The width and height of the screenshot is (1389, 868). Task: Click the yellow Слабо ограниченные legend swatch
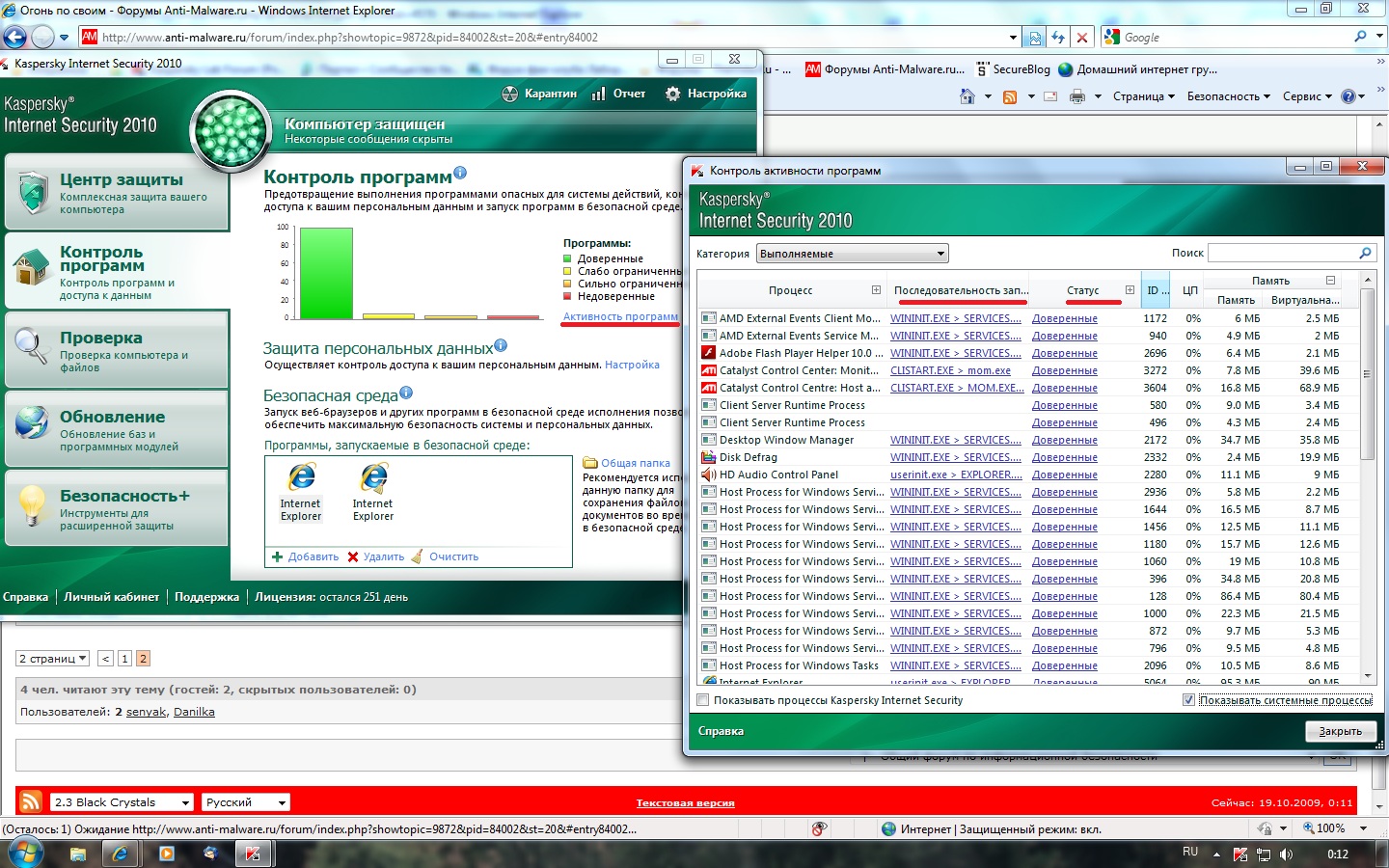(x=568, y=271)
